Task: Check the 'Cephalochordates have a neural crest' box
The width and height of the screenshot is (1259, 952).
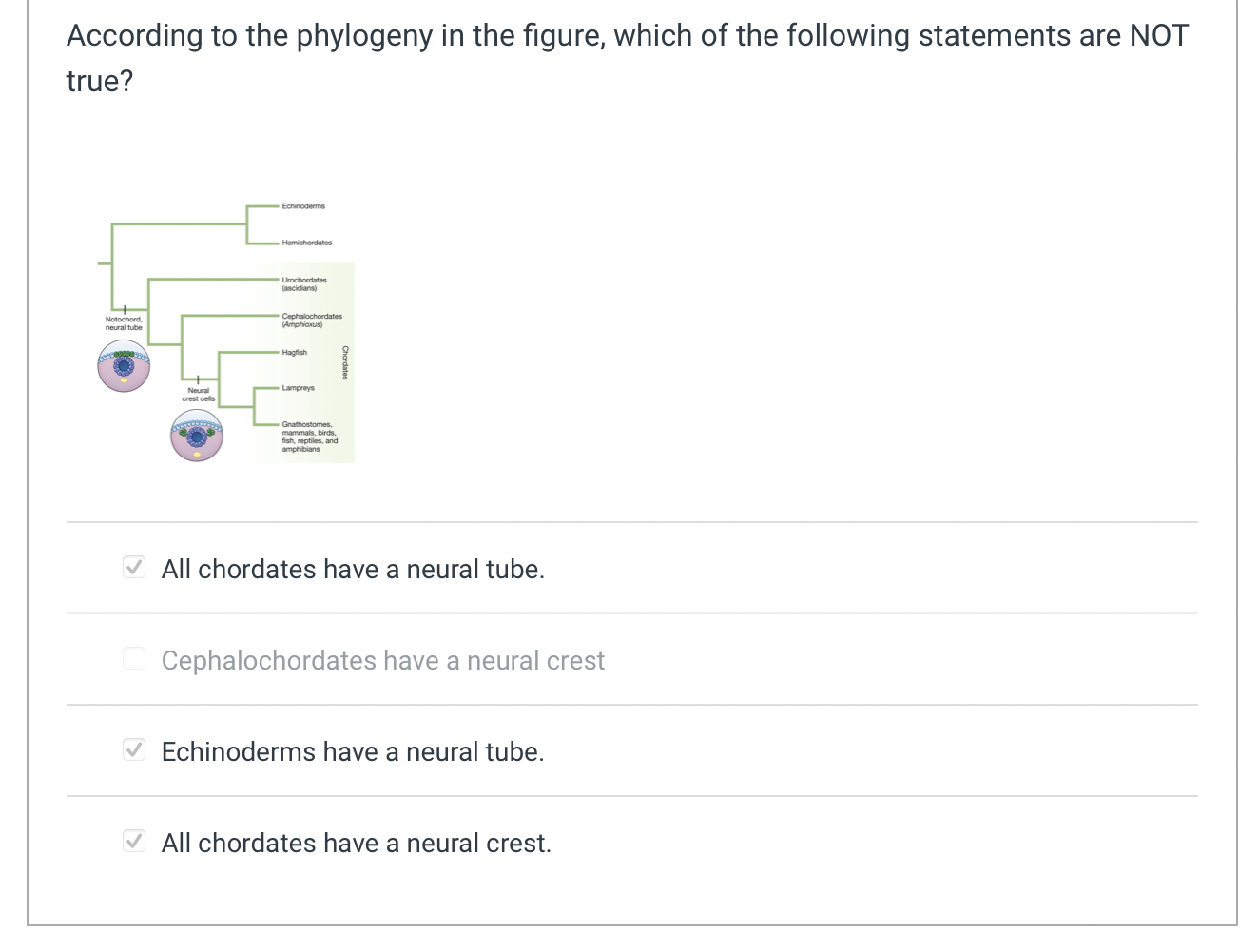Action: pos(134,659)
